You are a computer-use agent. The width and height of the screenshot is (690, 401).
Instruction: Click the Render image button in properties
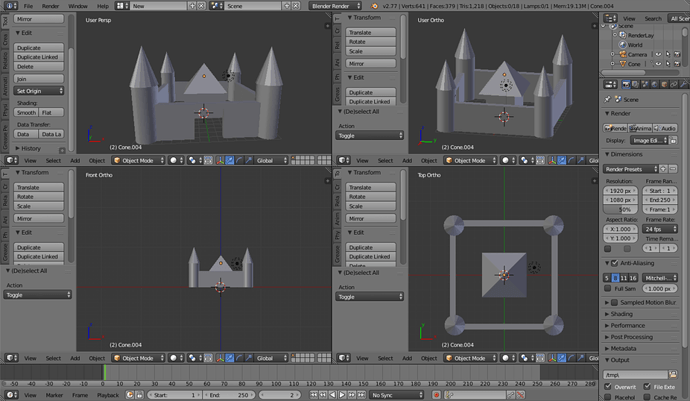pos(616,128)
